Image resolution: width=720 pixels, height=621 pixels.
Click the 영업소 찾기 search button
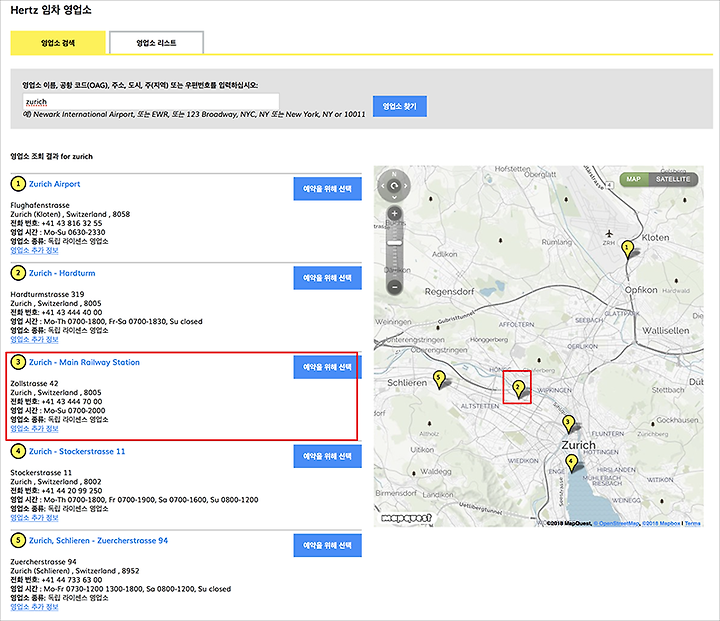point(399,106)
